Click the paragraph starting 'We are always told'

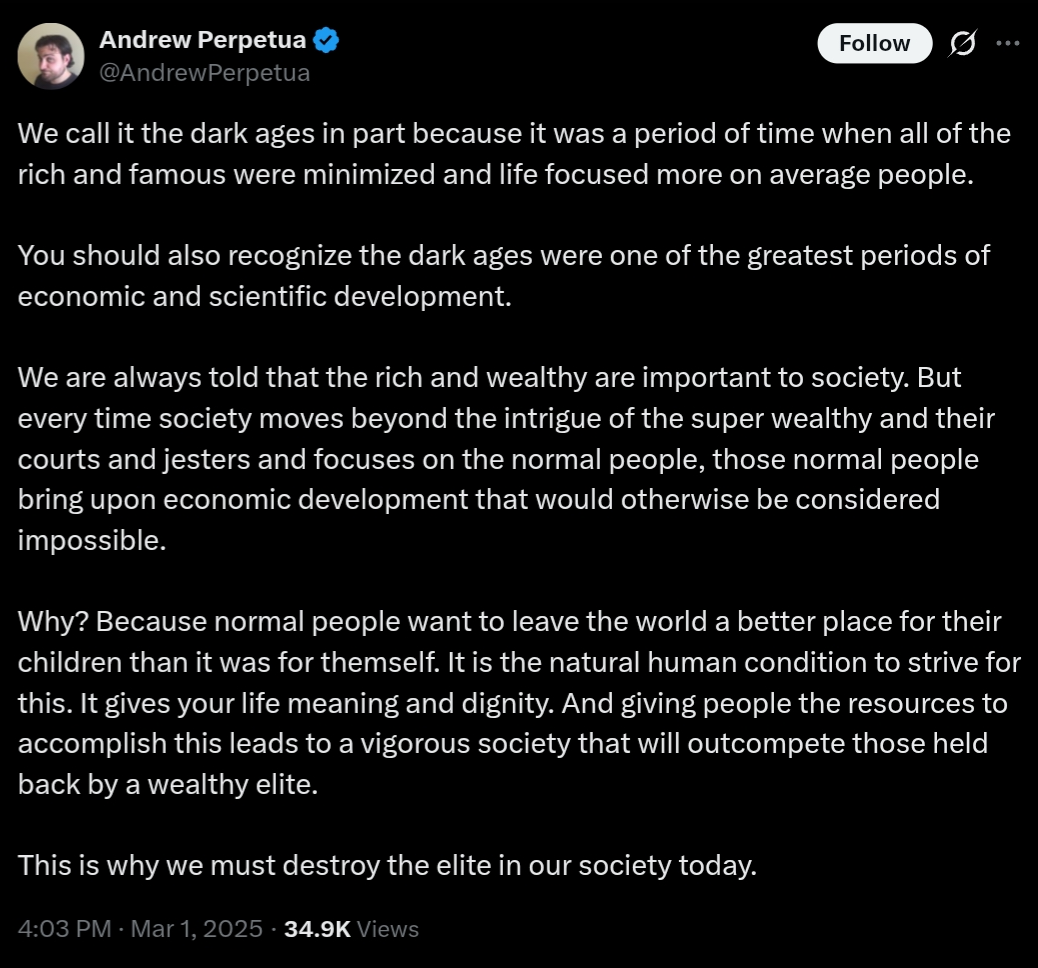pyautogui.click(x=506, y=458)
